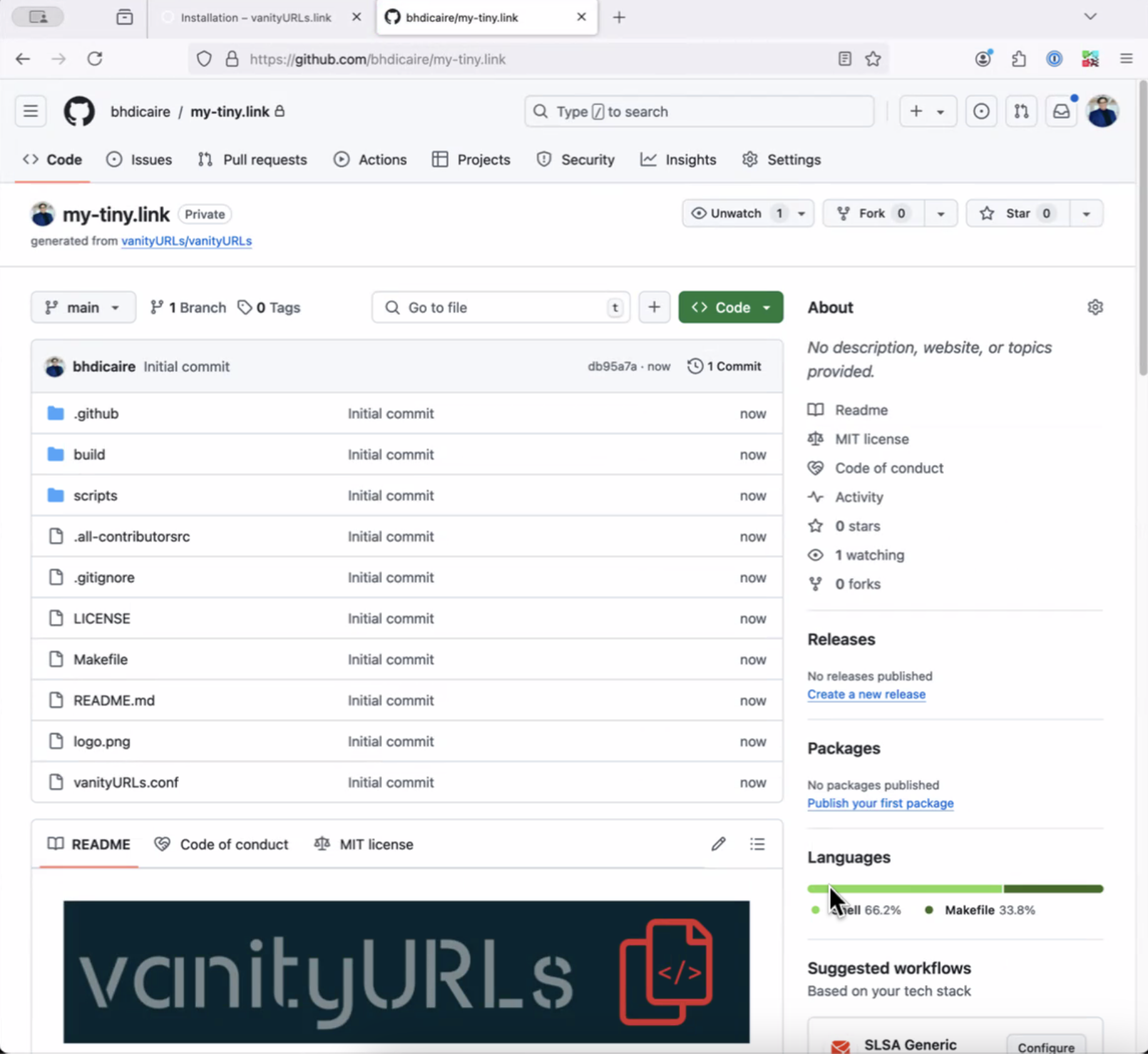
Task: Open the create new plus dropdown
Action: pos(928,111)
